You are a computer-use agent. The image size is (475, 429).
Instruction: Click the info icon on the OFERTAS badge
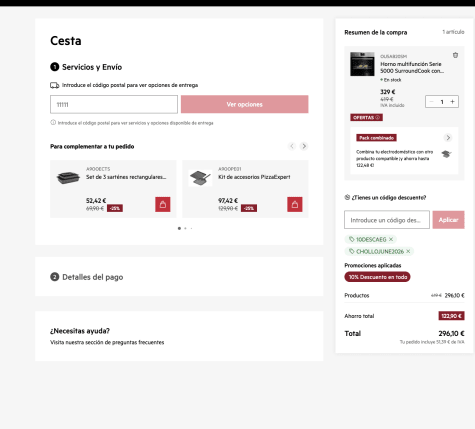point(378,117)
